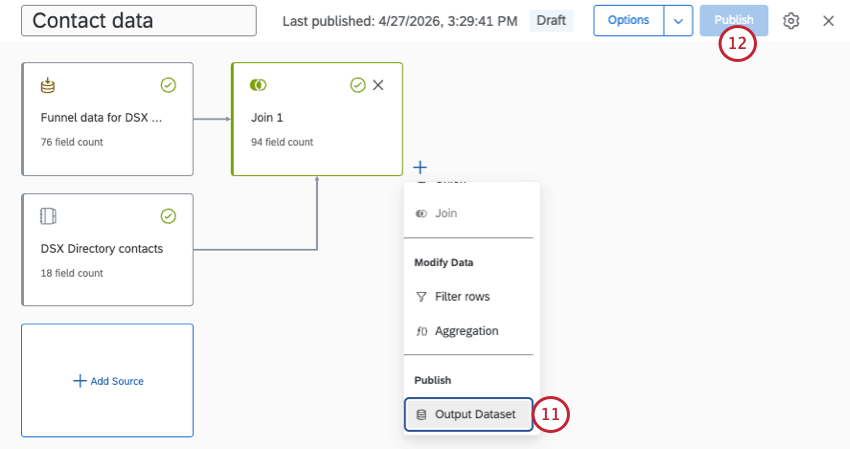The height and width of the screenshot is (449, 850).
Task: Edit the Contact data name field
Action: click(x=139, y=21)
